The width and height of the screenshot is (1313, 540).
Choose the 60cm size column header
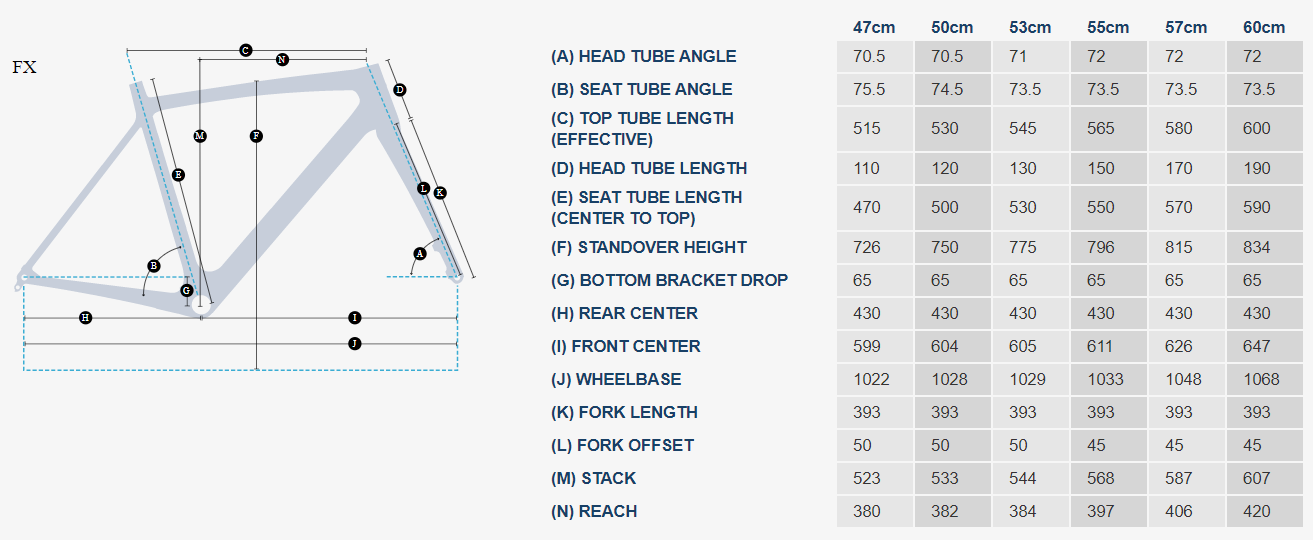[1264, 27]
